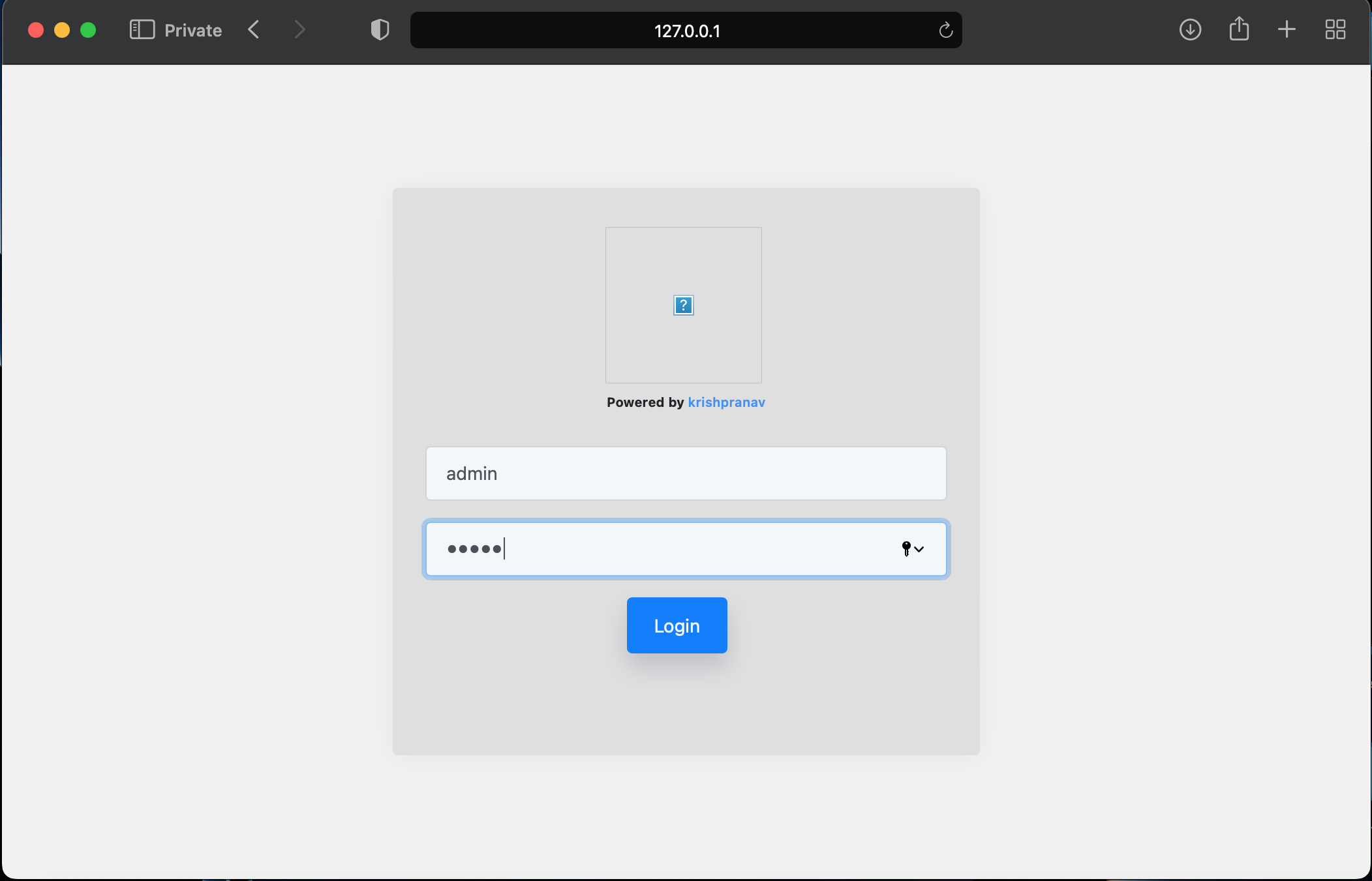Show tab overview grid icon
This screenshot has width=1372, height=881.
[x=1335, y=30]
